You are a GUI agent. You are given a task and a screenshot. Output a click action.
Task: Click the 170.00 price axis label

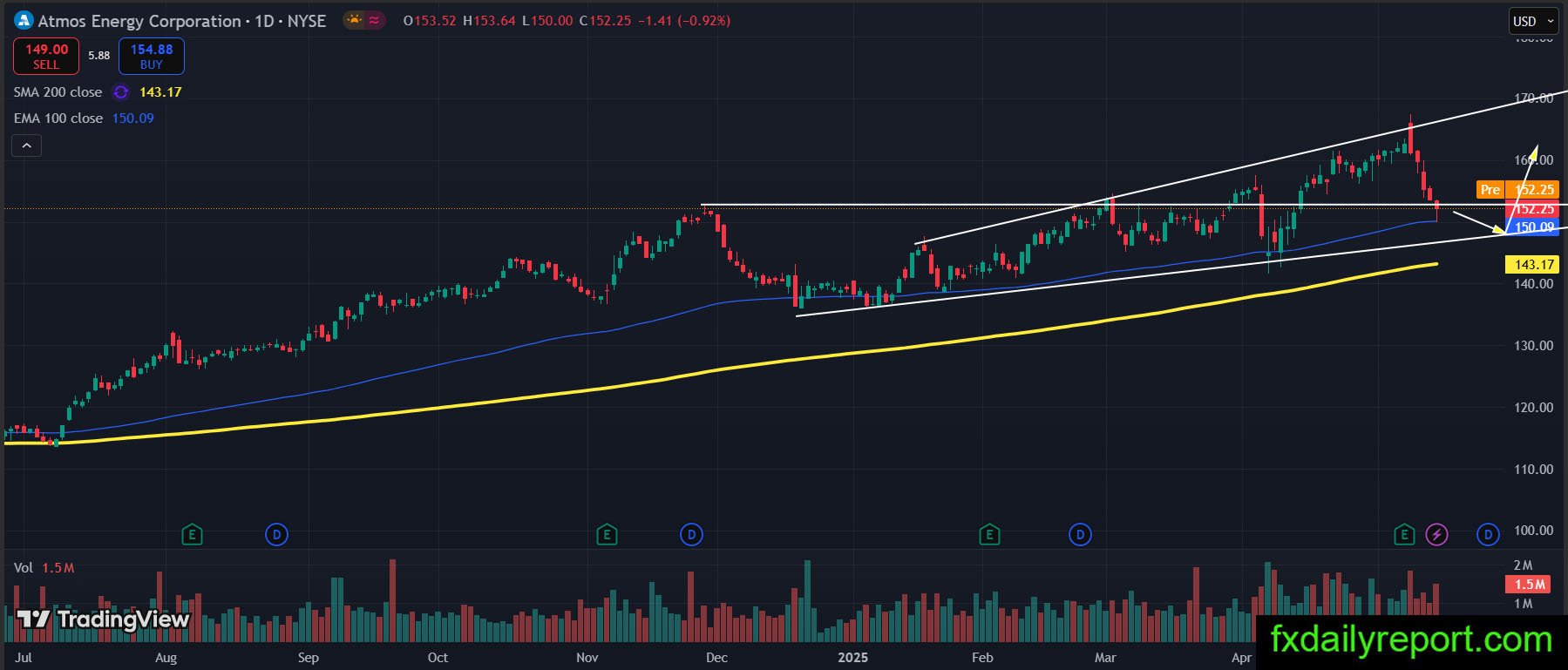1533,98
